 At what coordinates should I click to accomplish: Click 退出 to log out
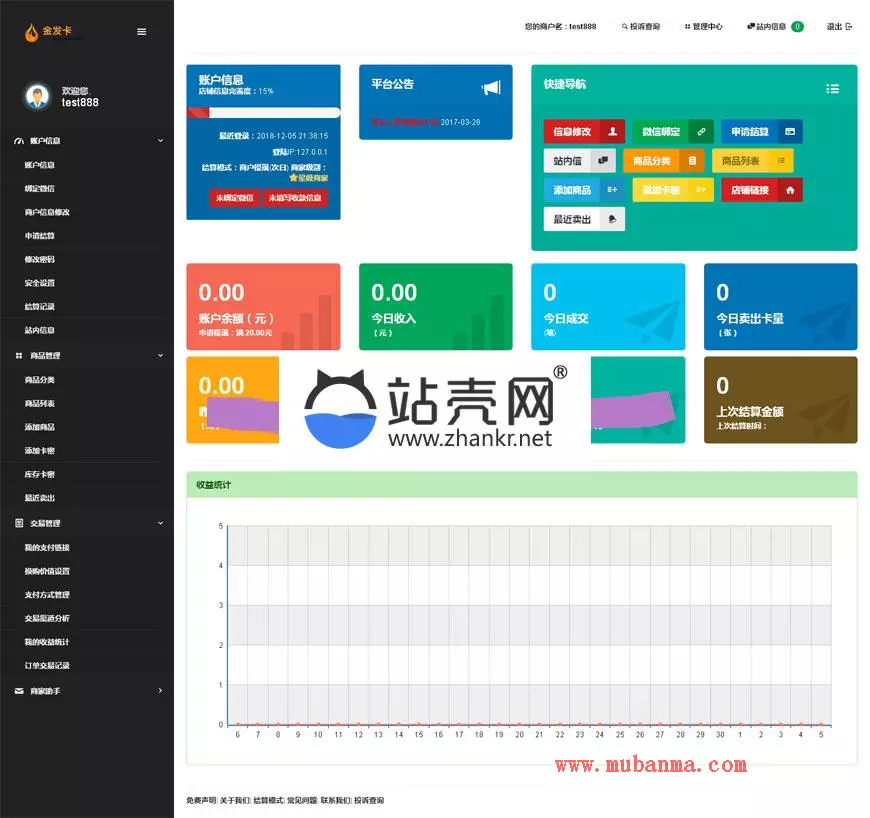(839, 27)
